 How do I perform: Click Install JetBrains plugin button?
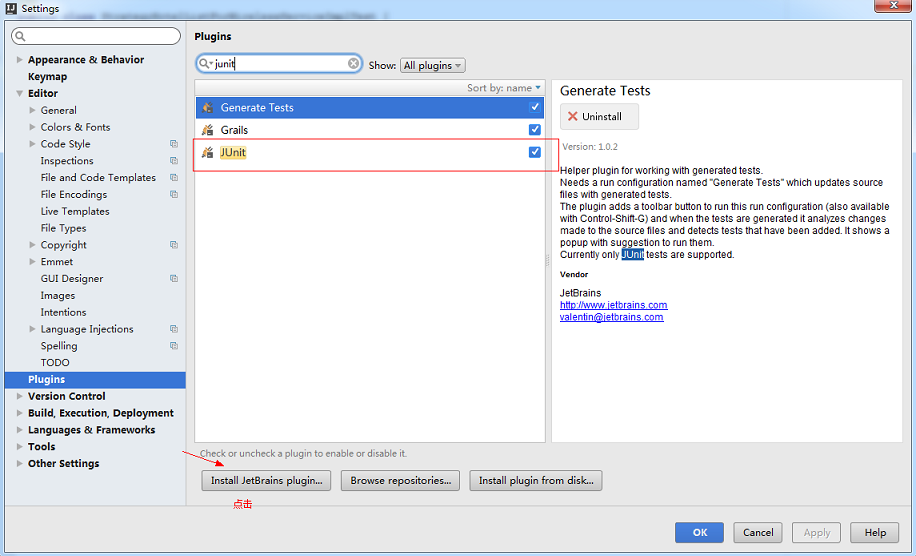[266, 481]
